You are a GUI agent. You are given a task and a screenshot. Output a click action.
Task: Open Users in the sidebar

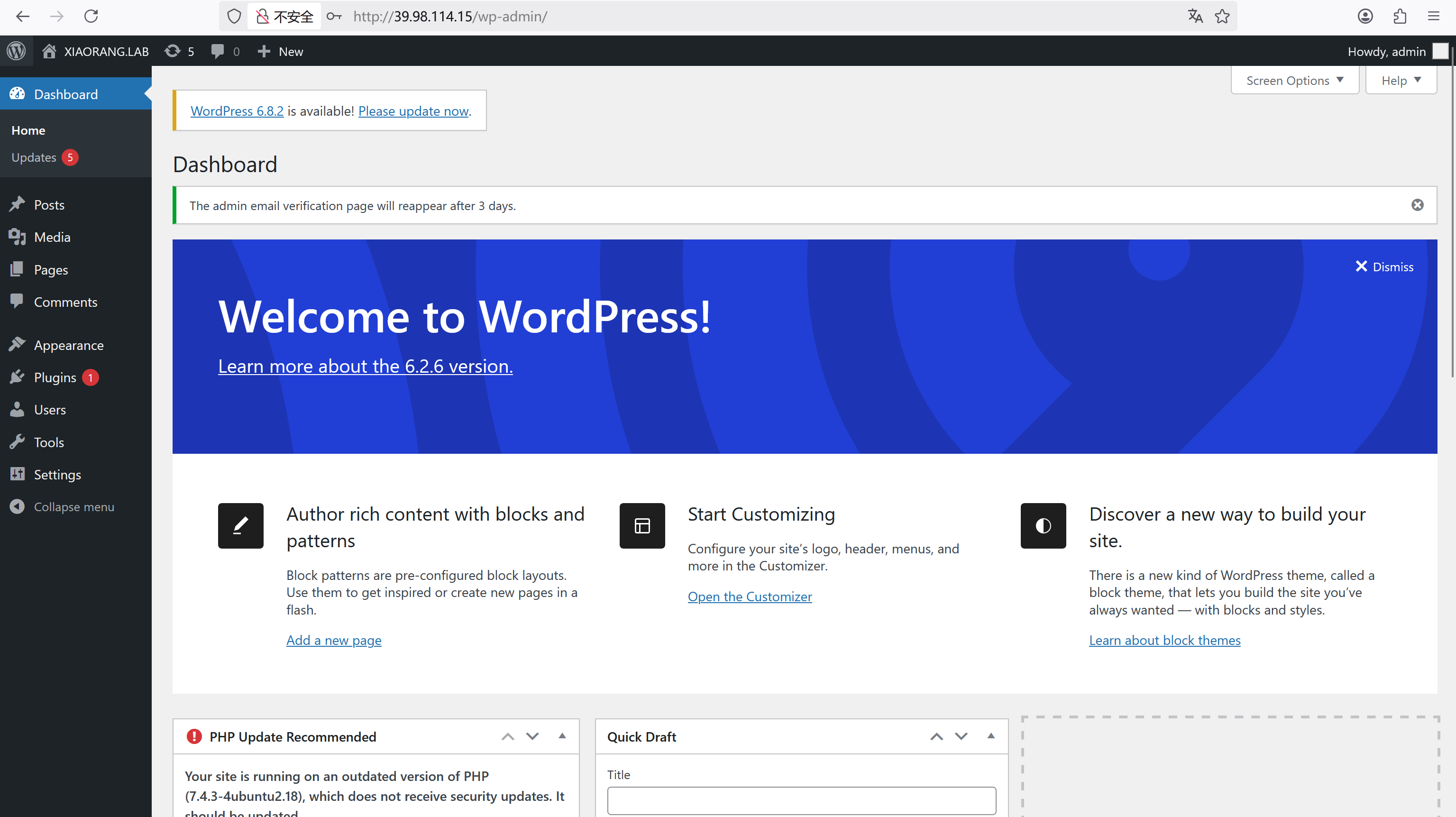click(x=76, y=409)
